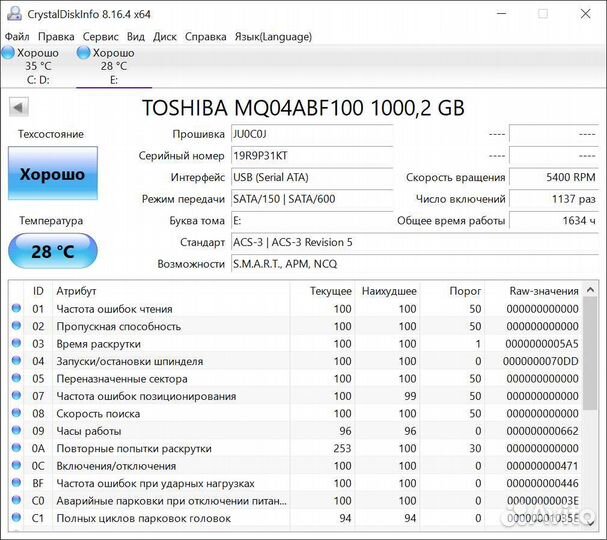Click the status dot for attribute BF
This screenshot has width=607, height=540.
coord(16,482)
